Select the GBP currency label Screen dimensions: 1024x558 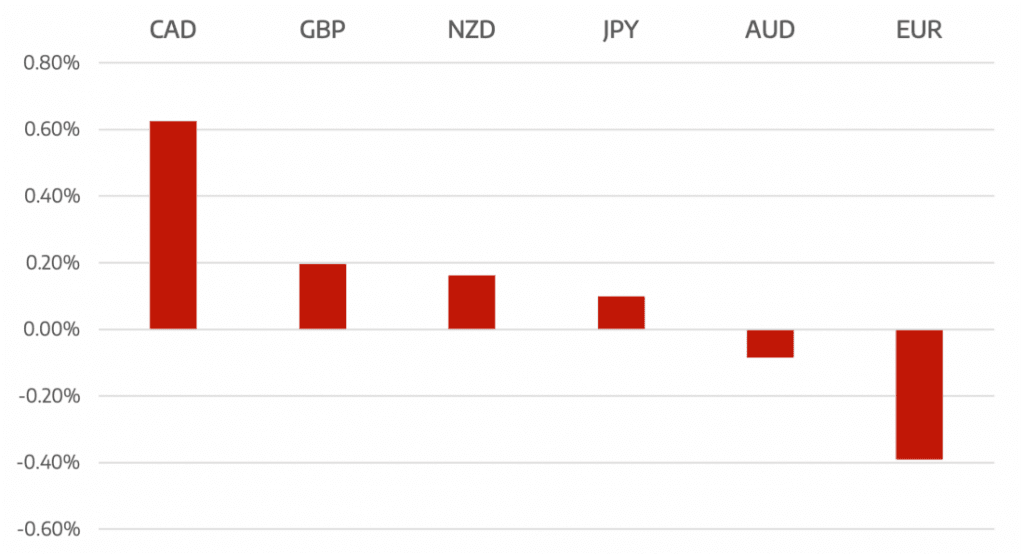[322, 29]
